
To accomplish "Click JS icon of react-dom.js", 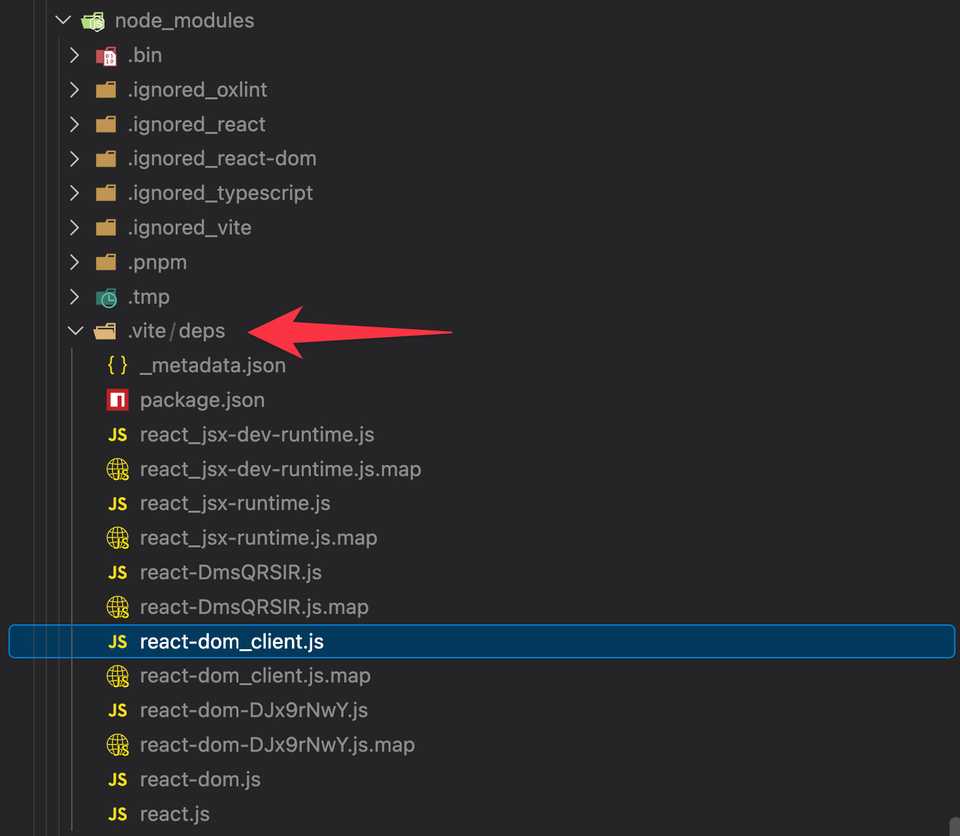I will click(118, 780).
